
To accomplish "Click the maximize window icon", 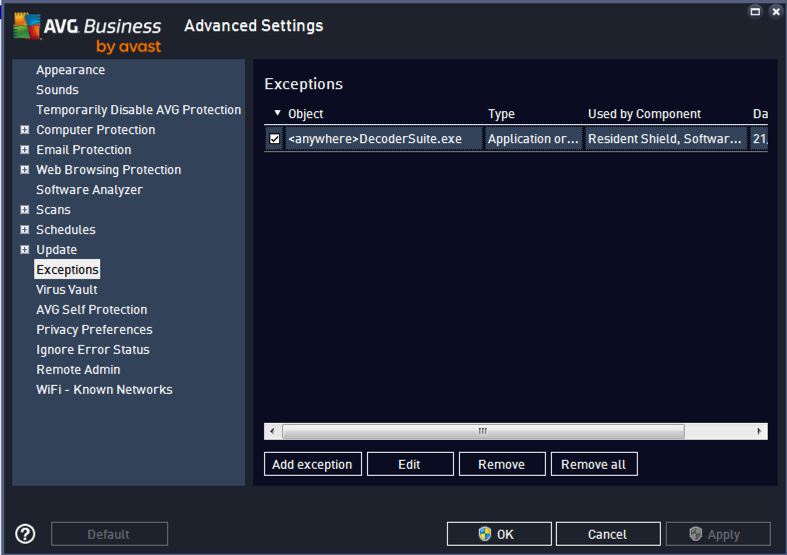I will [755, 12].
